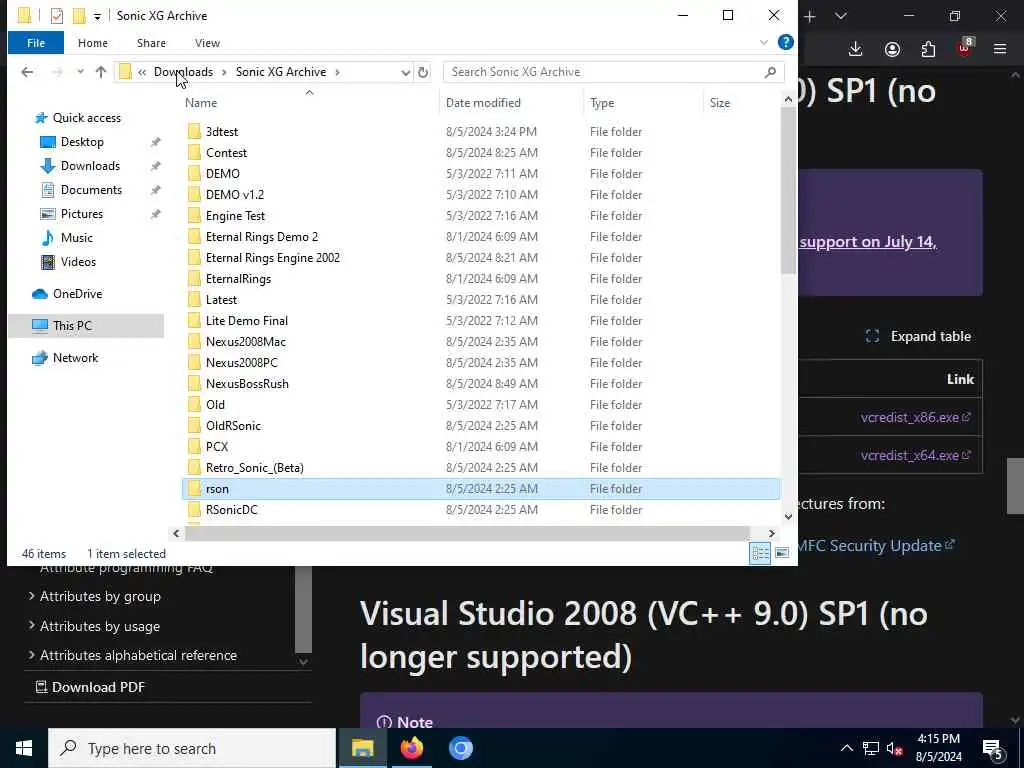The width and height of the screenshot is (1024, 768).
Task: Select the Contest folder icon
Action: [x=194, y=153]
